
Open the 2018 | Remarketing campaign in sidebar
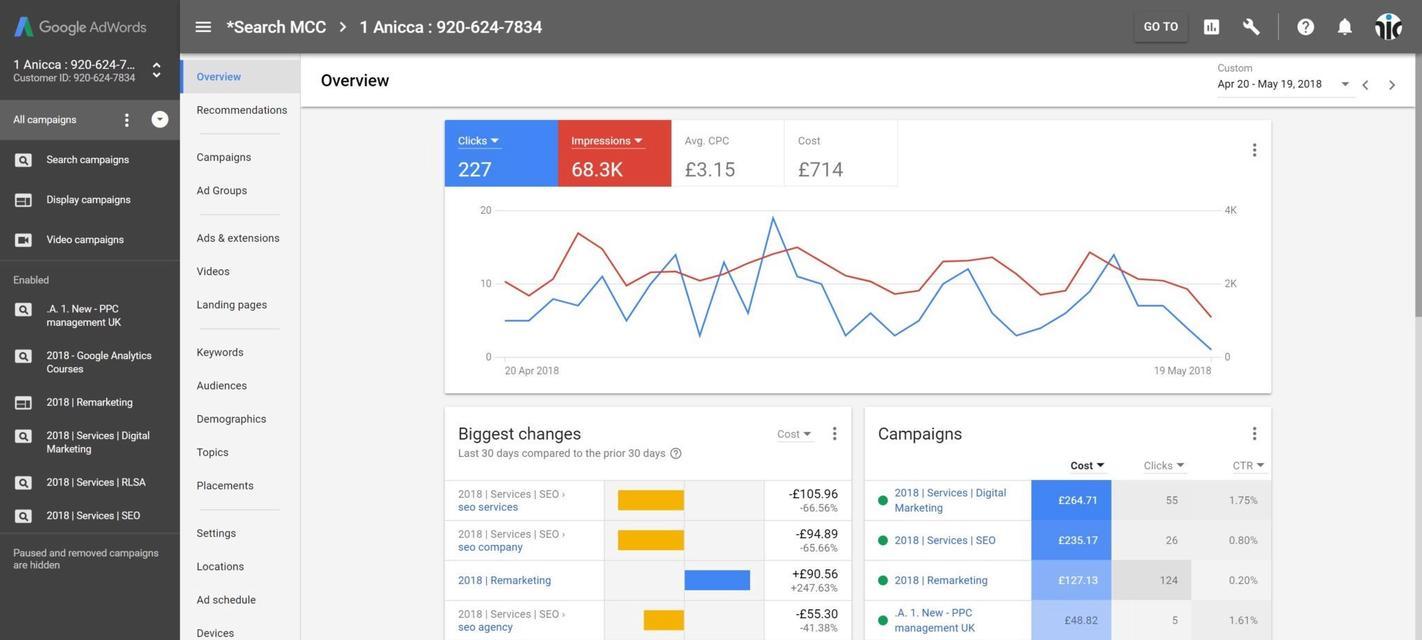pyautogui.click(x=90, y=403)
